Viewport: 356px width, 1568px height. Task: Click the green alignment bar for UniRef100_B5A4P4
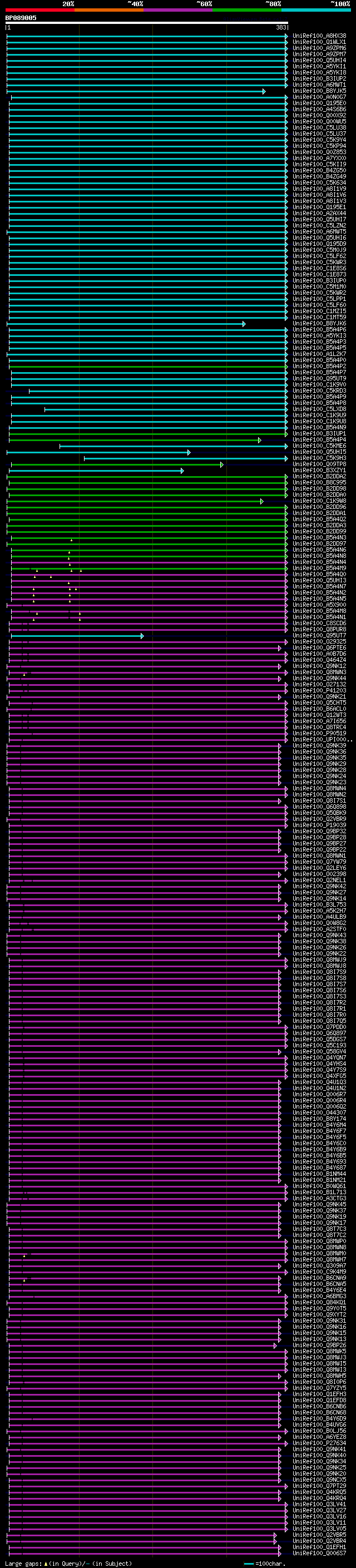(135, 440)
